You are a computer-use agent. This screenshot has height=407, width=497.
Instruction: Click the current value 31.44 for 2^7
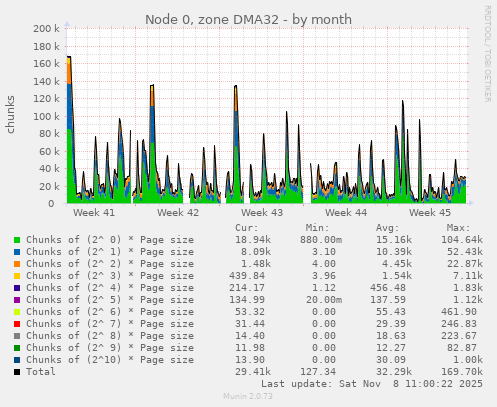point(250,324)
